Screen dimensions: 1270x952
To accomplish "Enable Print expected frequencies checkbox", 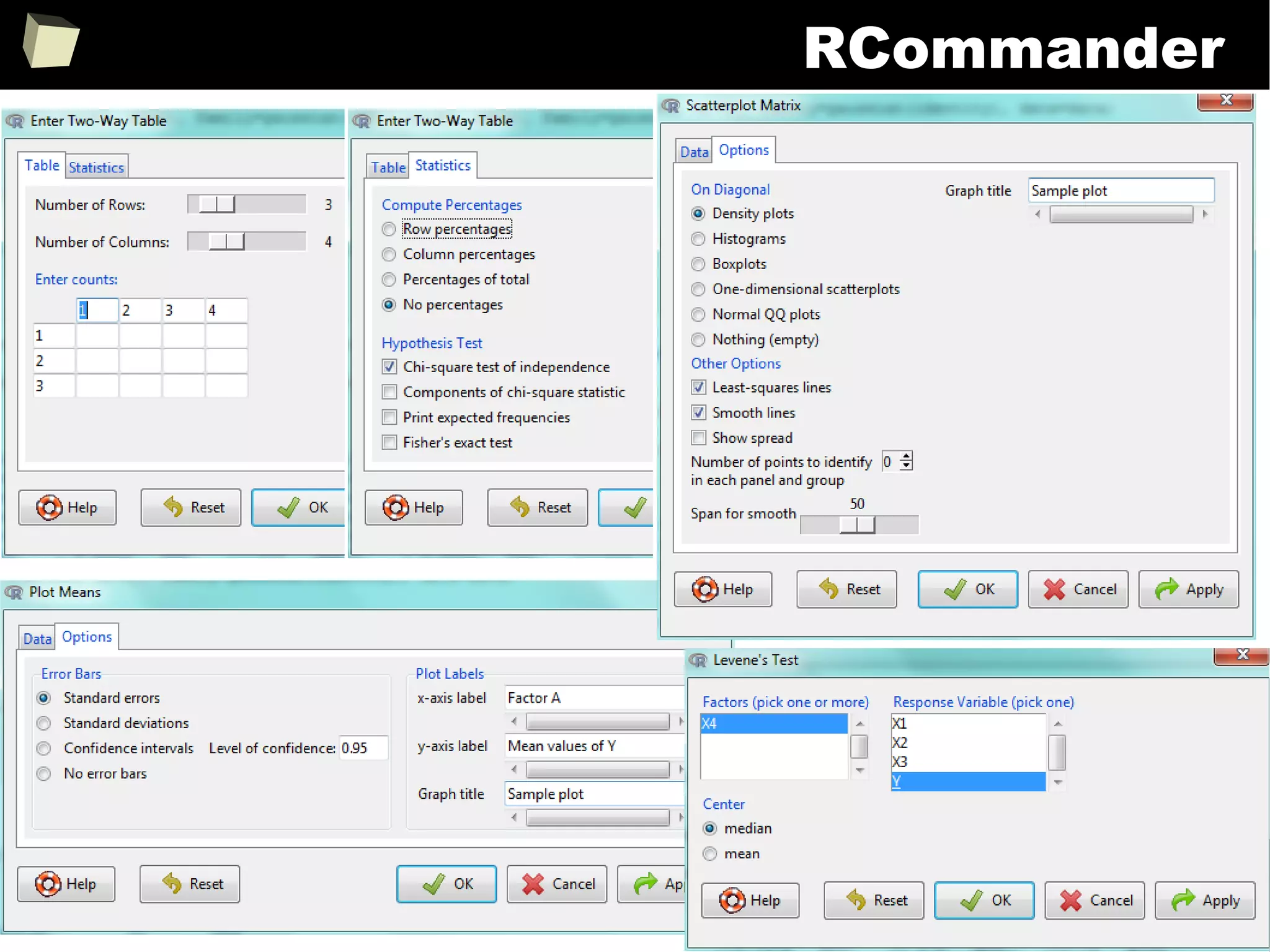I will pyautogui.click(x=389, y=417).
